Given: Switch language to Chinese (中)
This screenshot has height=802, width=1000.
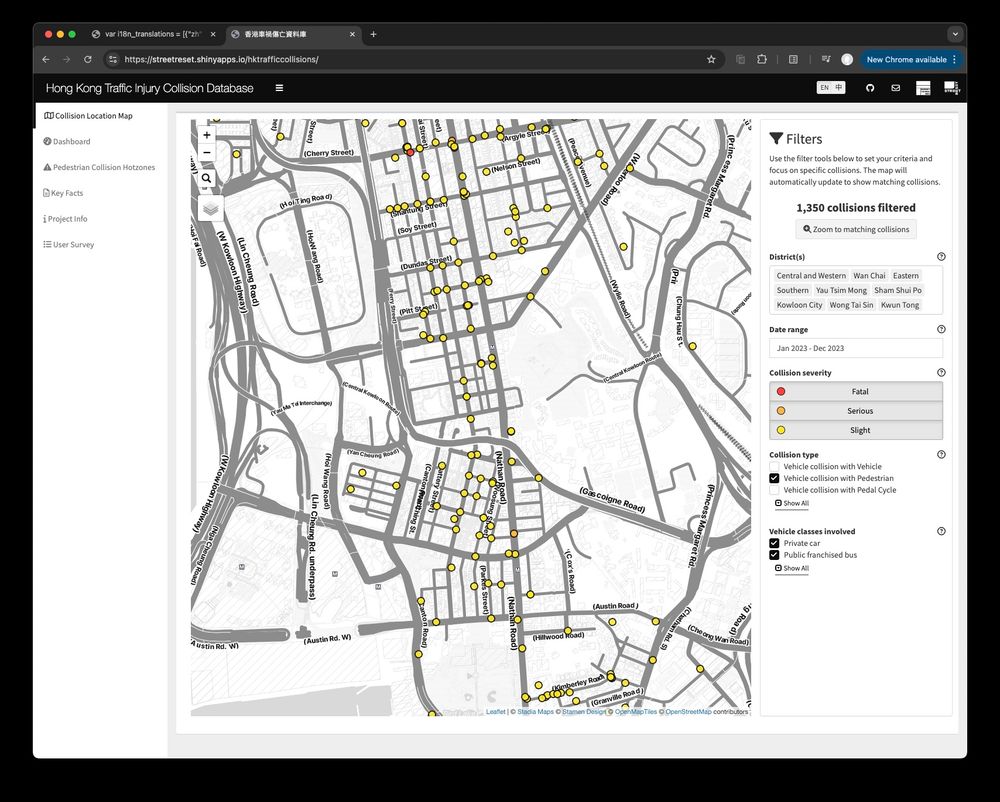Looking at the screenshot, I should (x=839, y=88).
